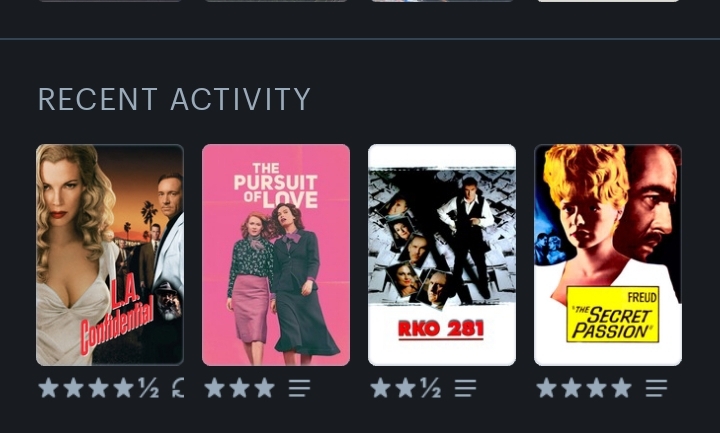Select the RKO 281 film poster

coord(442,255)
